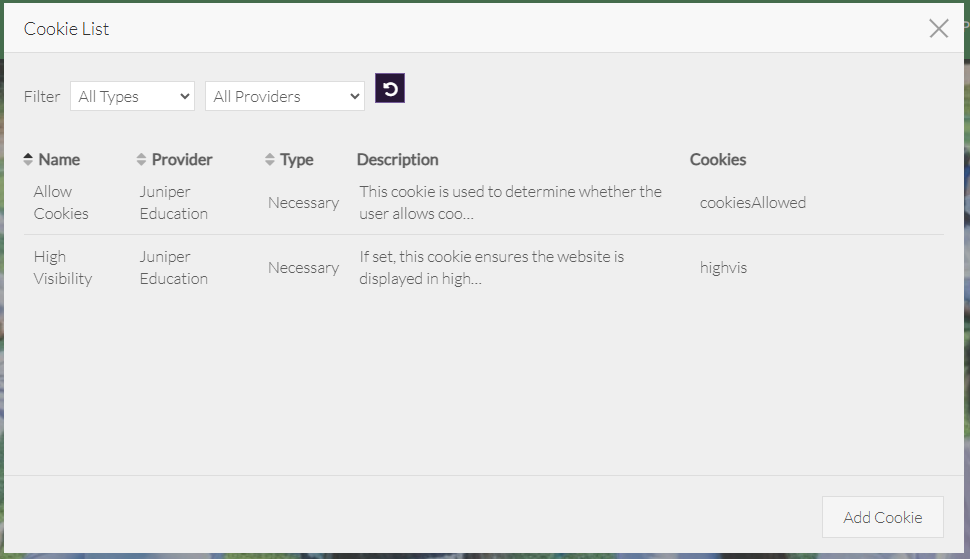Click Necessary type in the High Visibility row

303,267
